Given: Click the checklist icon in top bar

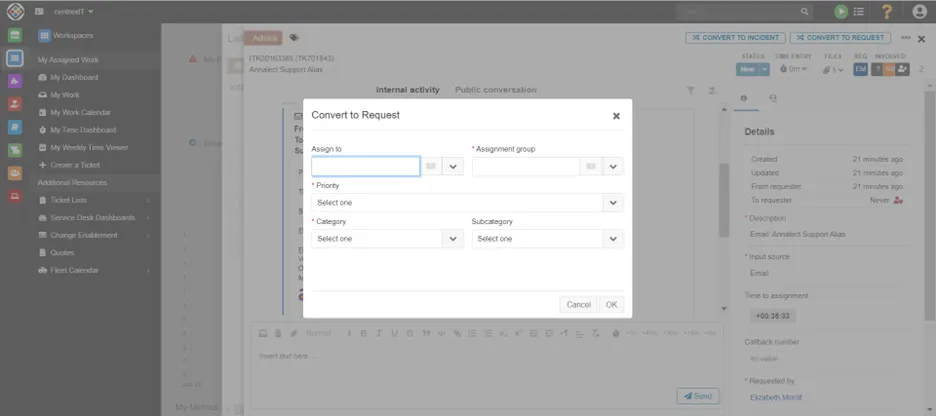Looking at the screenshot, I should click(x=858, y=11).
